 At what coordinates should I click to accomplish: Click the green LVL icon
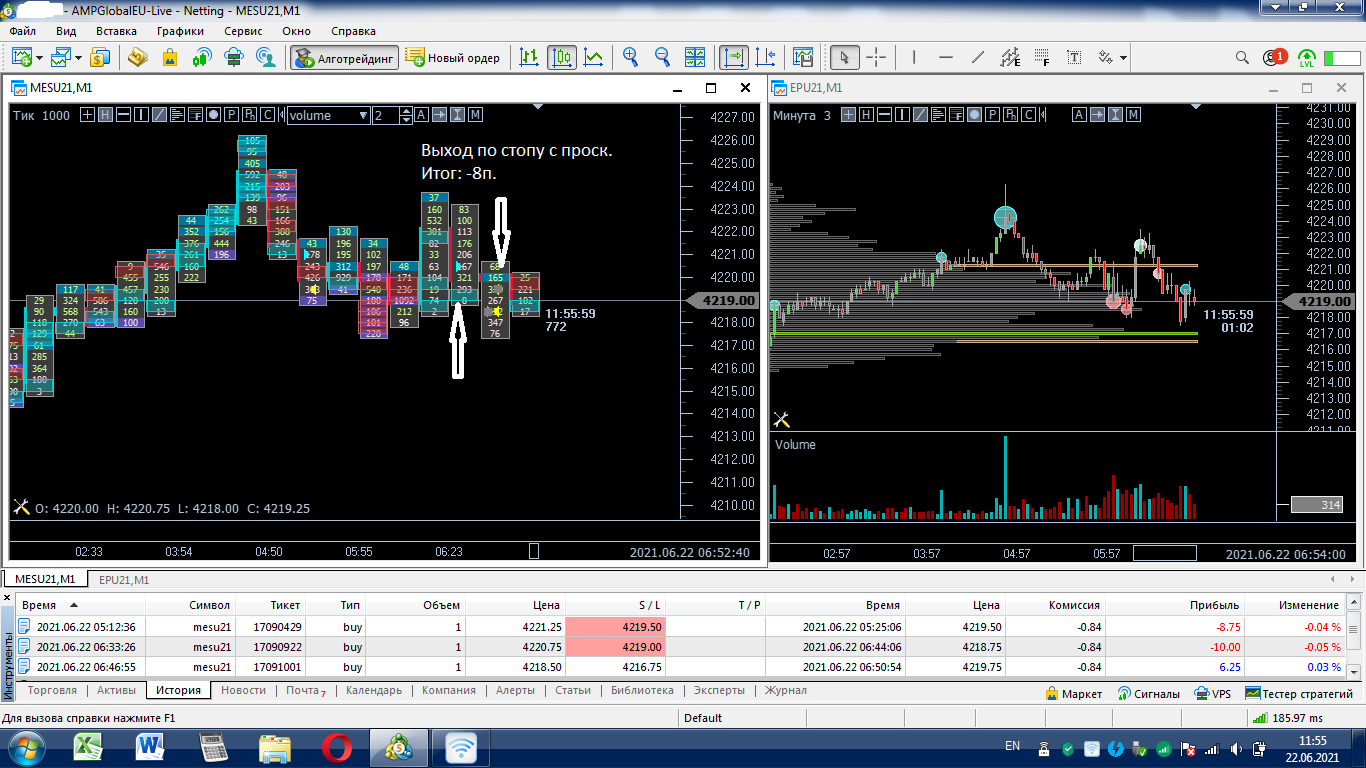coord(1306,57)
